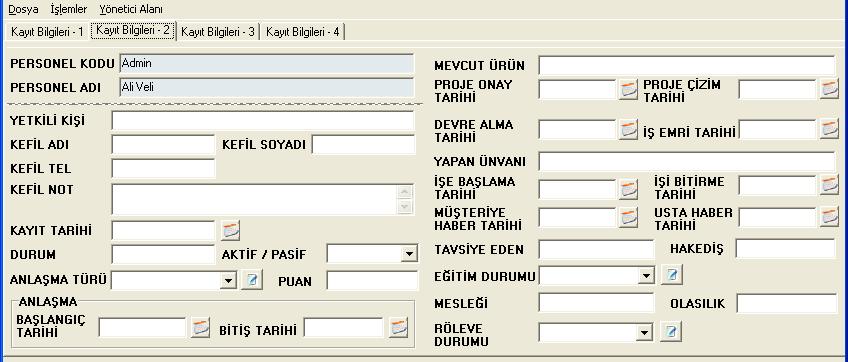Open calendar picker for anlaşma BİTİŞ TARİHİ

tap(399, 328)
